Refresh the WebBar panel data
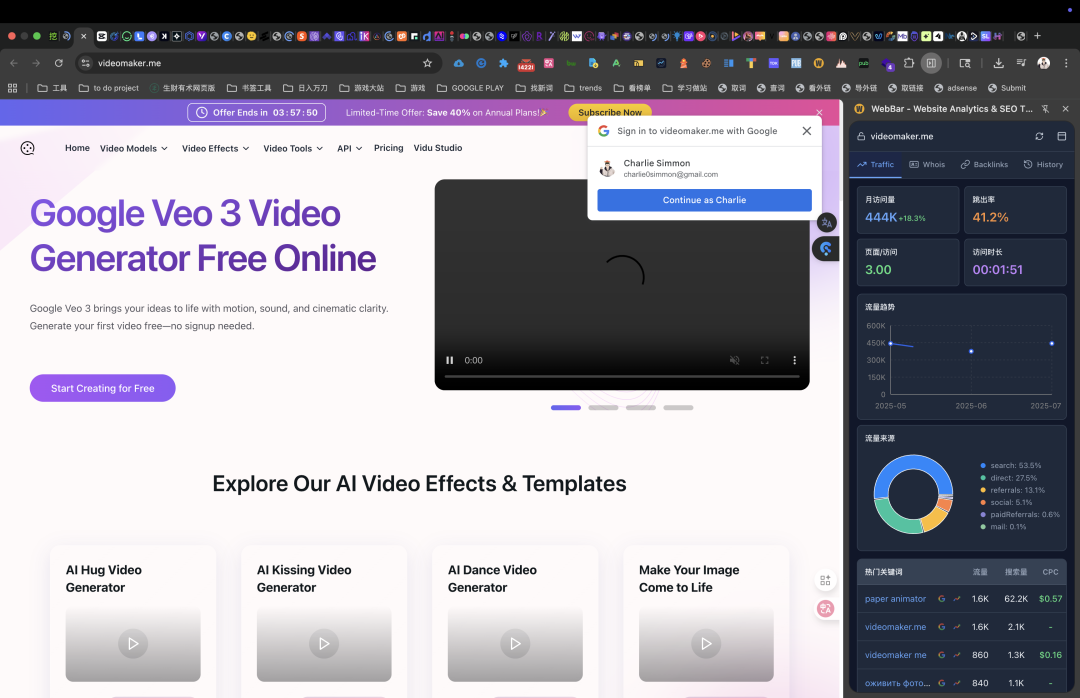The width and height of the screenshot is (1080, 698). coord(1039,136)
